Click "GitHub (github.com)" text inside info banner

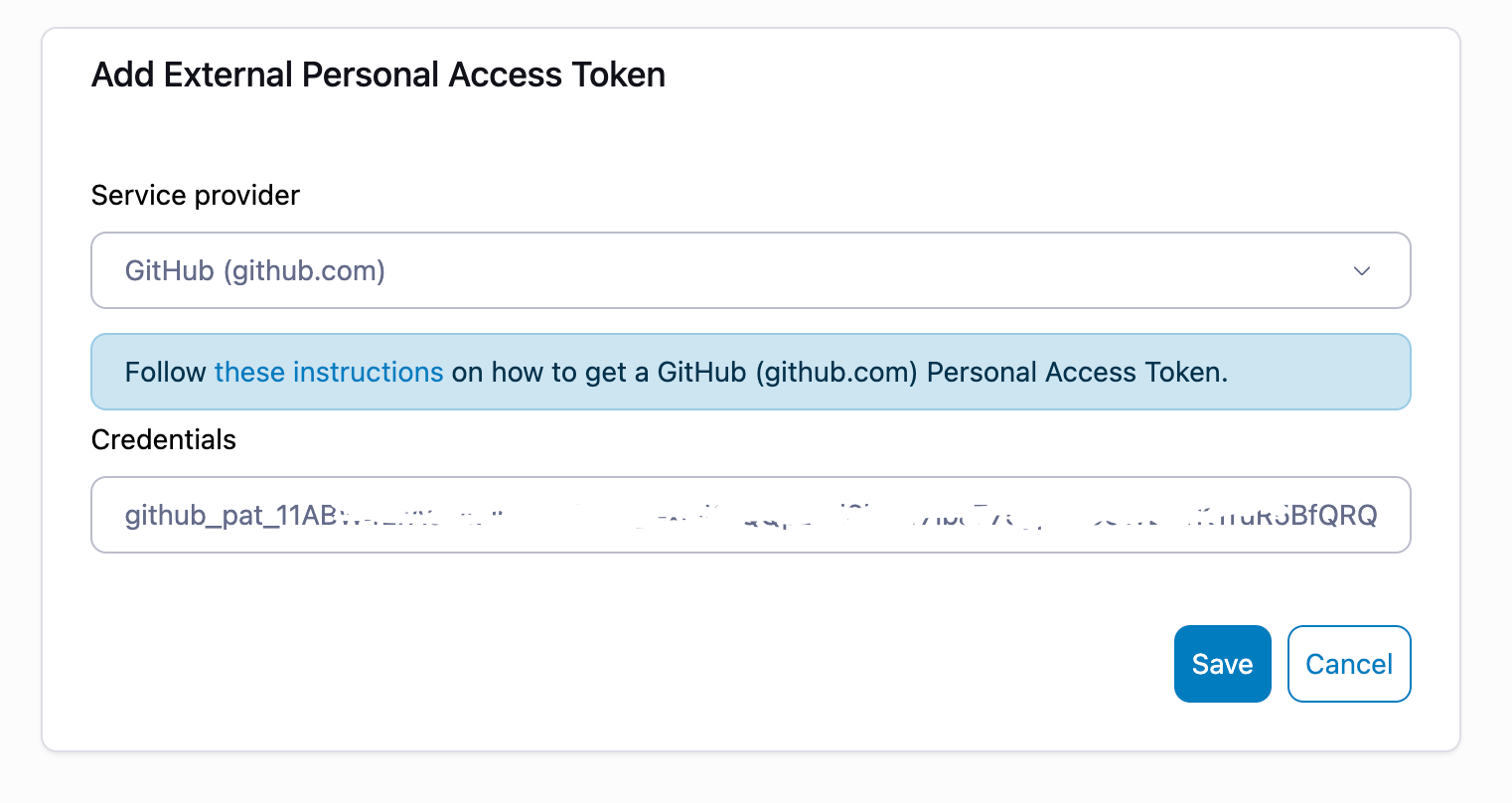[x=787, y=372]
